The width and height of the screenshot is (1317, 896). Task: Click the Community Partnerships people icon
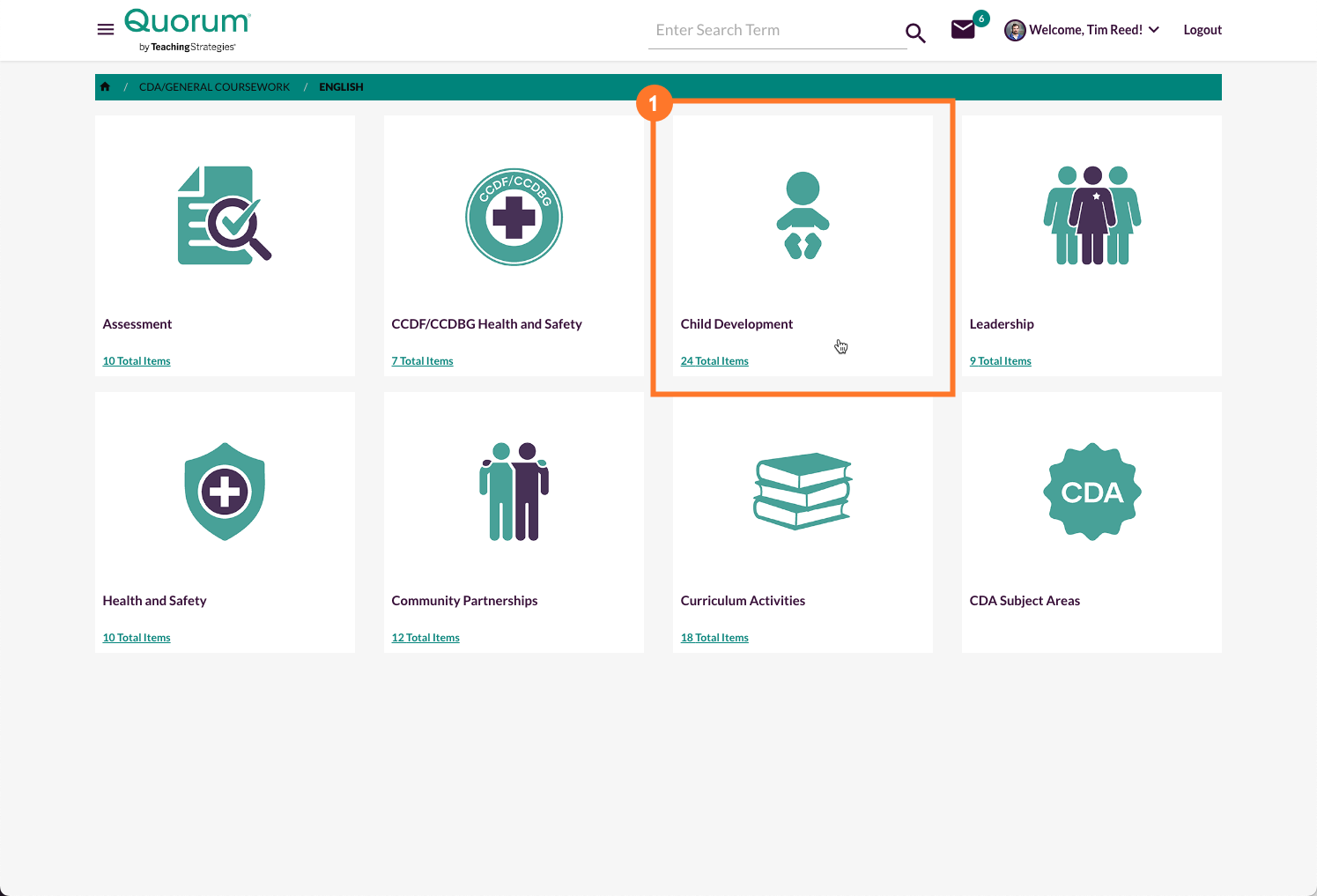[514, 491]
